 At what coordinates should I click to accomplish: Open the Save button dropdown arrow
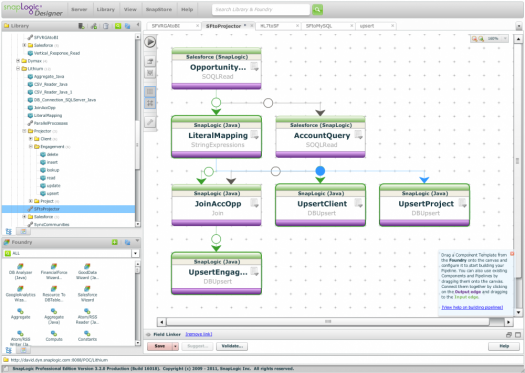click(x=175, y=346)
